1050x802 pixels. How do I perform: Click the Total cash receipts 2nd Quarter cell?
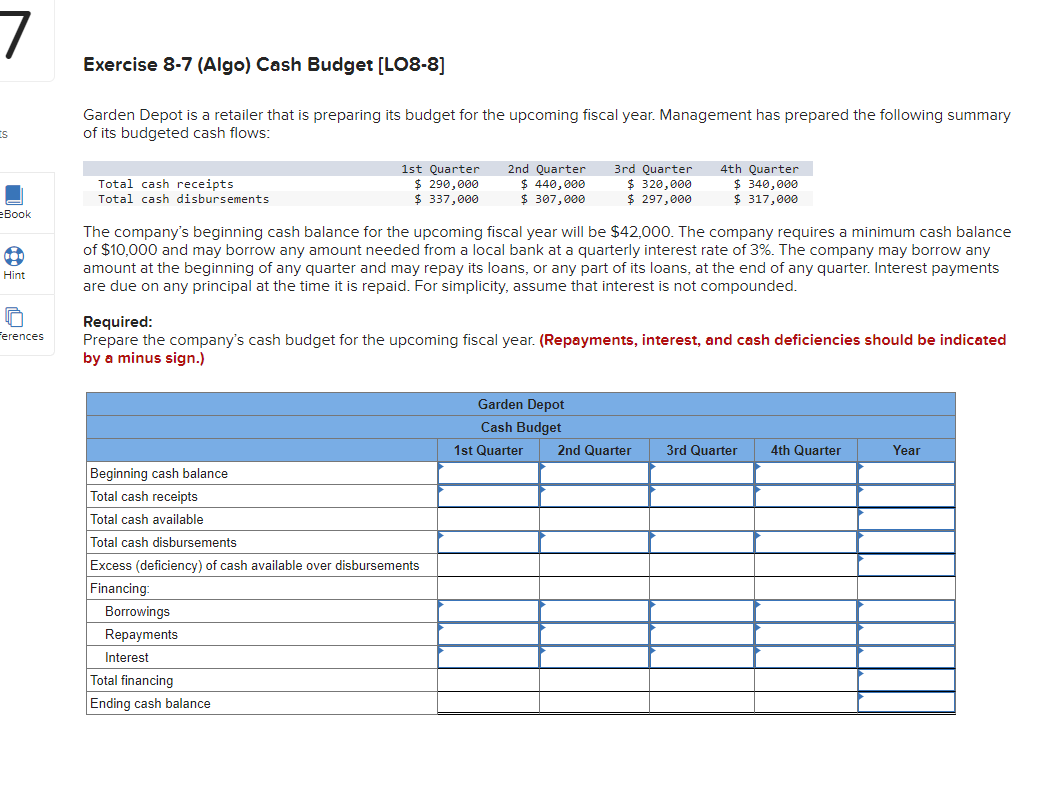(594, 495)
